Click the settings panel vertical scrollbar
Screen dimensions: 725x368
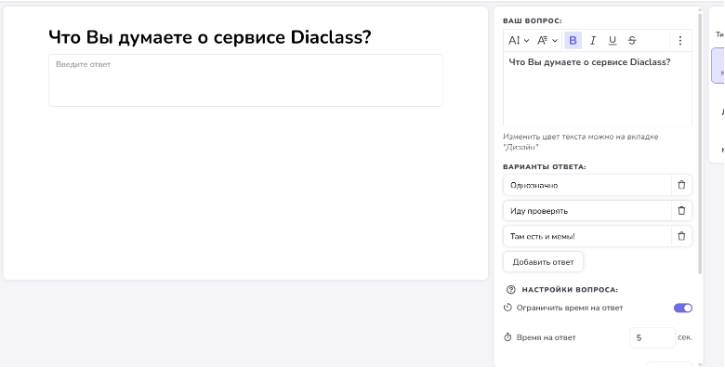[700, 143]
